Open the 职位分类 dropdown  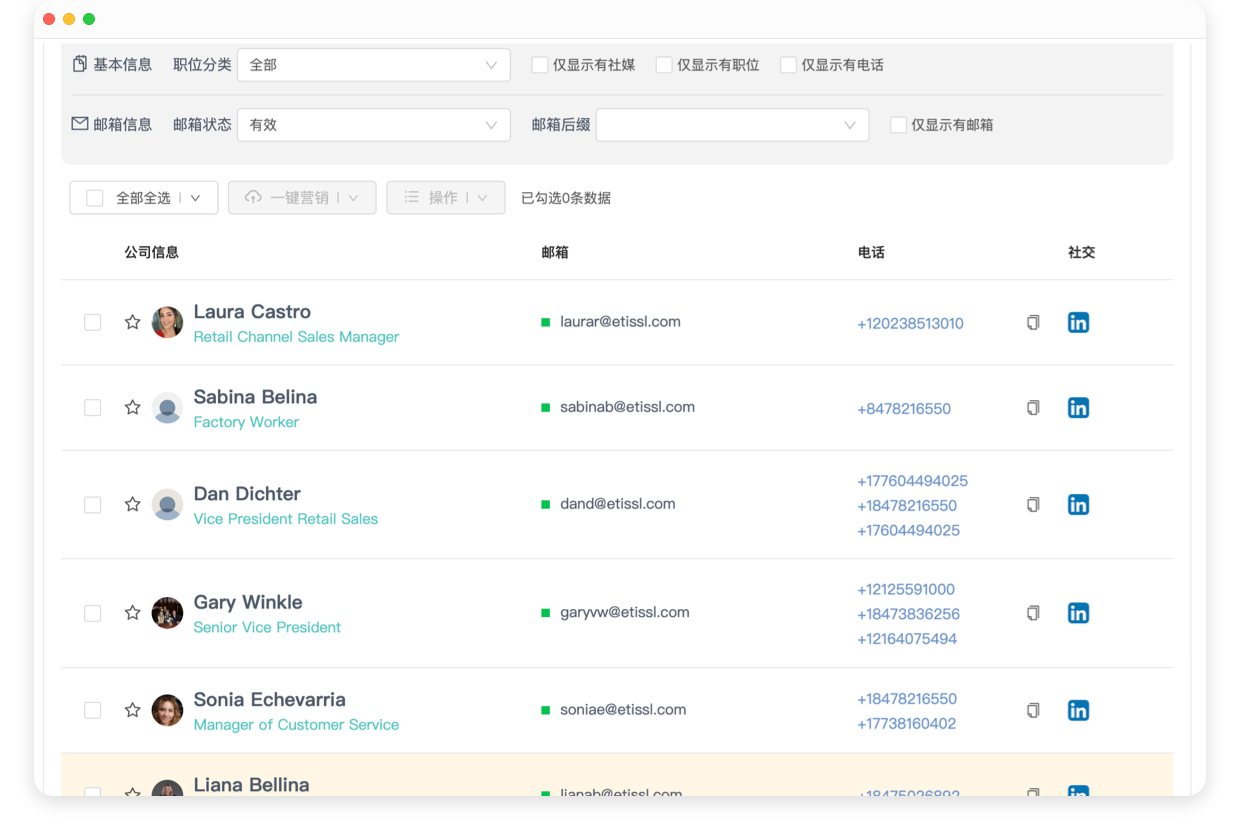[x=374, y=64]
